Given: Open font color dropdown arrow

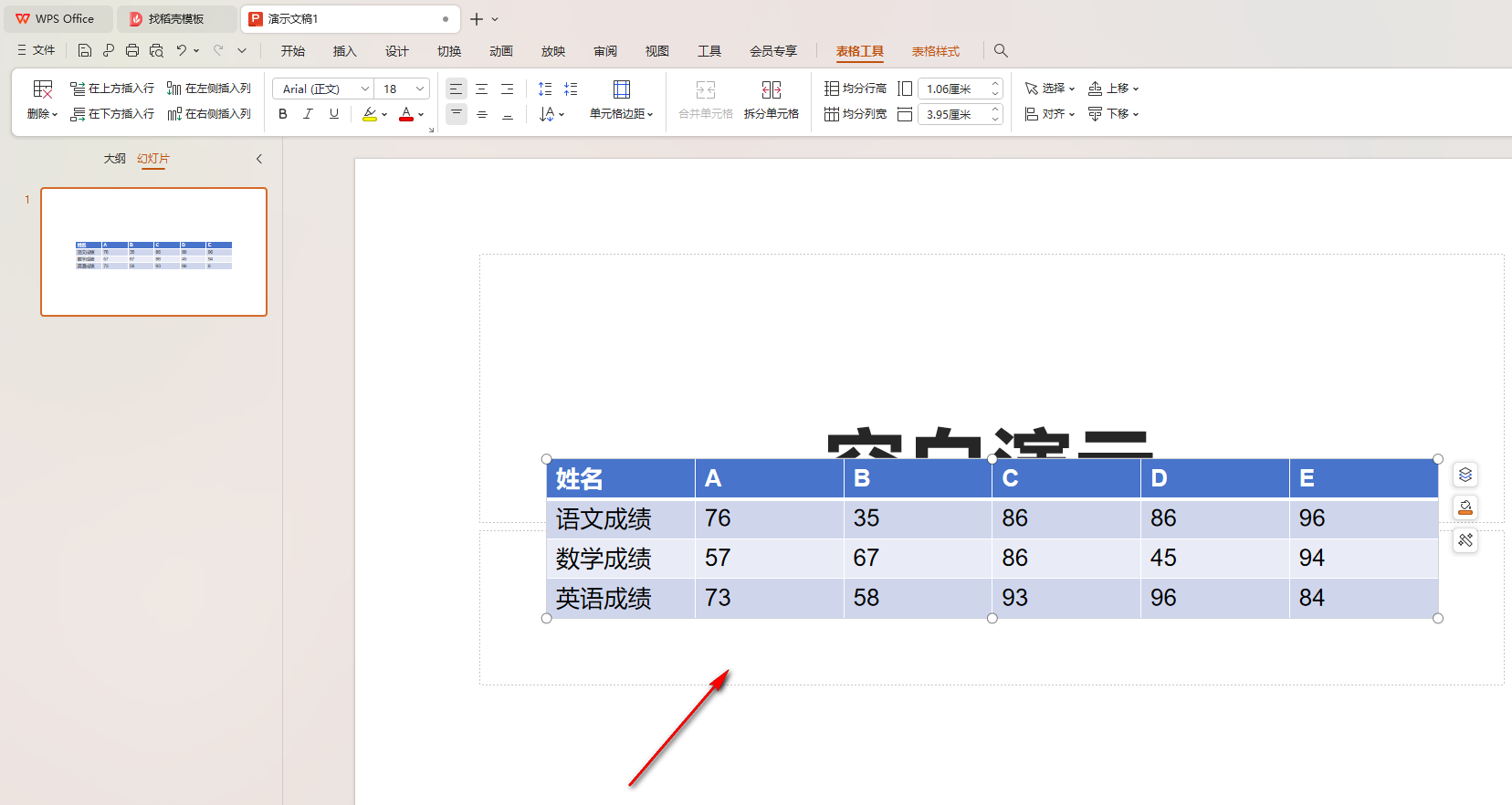Looking at the screenshot, I should coord(421,115).
